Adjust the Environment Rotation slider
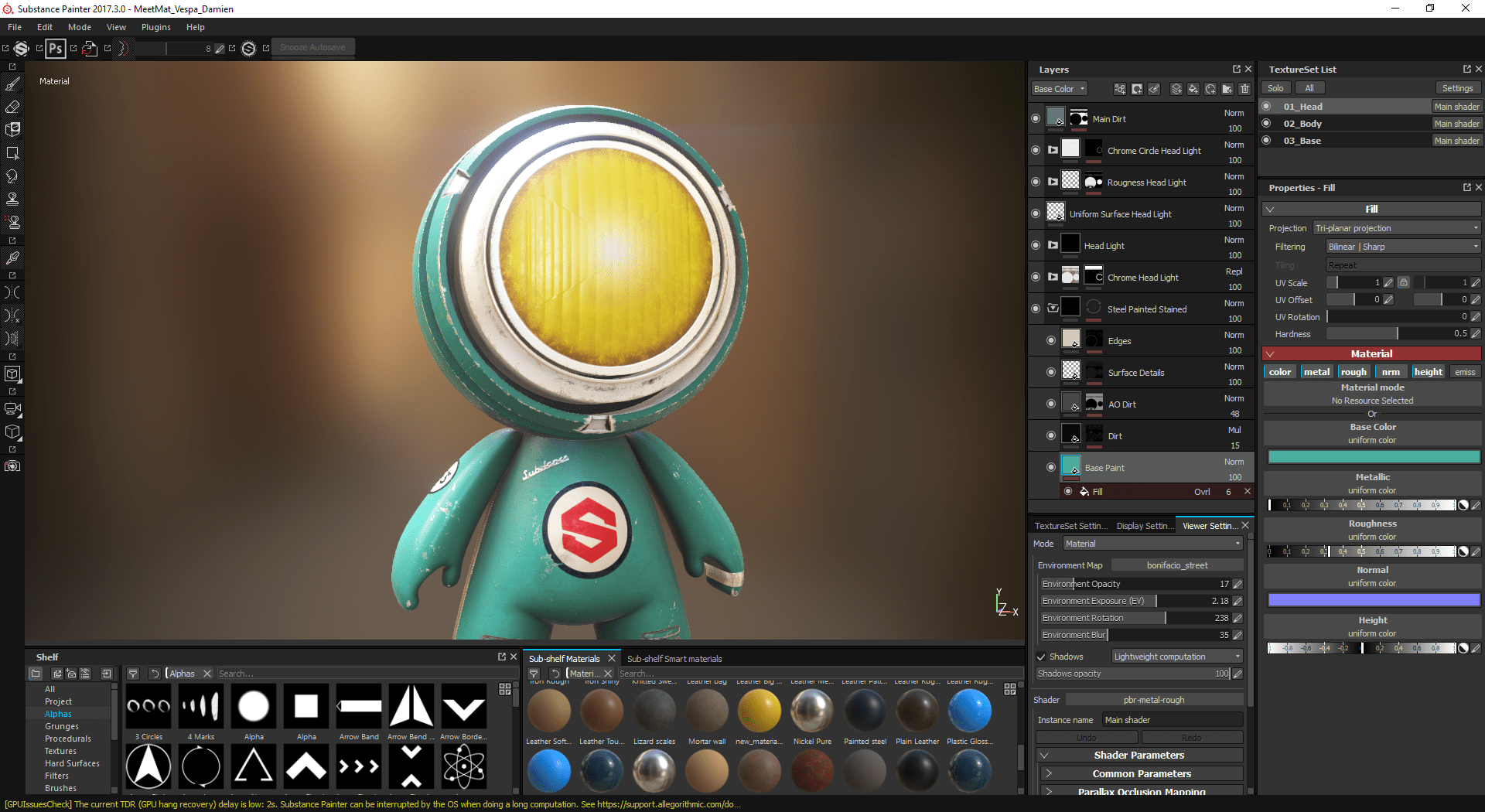Image resolution: width=1485 pixels, height=812 pixels. [1135, 618]
